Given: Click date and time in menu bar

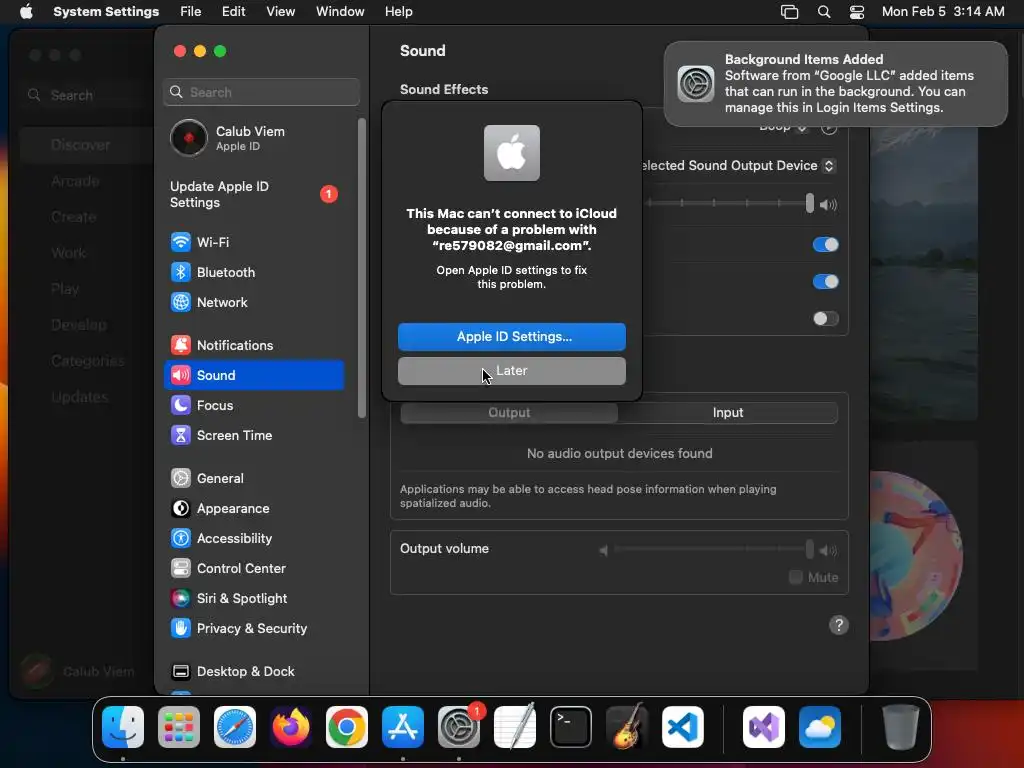Looking at the screenshot, I should pos(943,12).
